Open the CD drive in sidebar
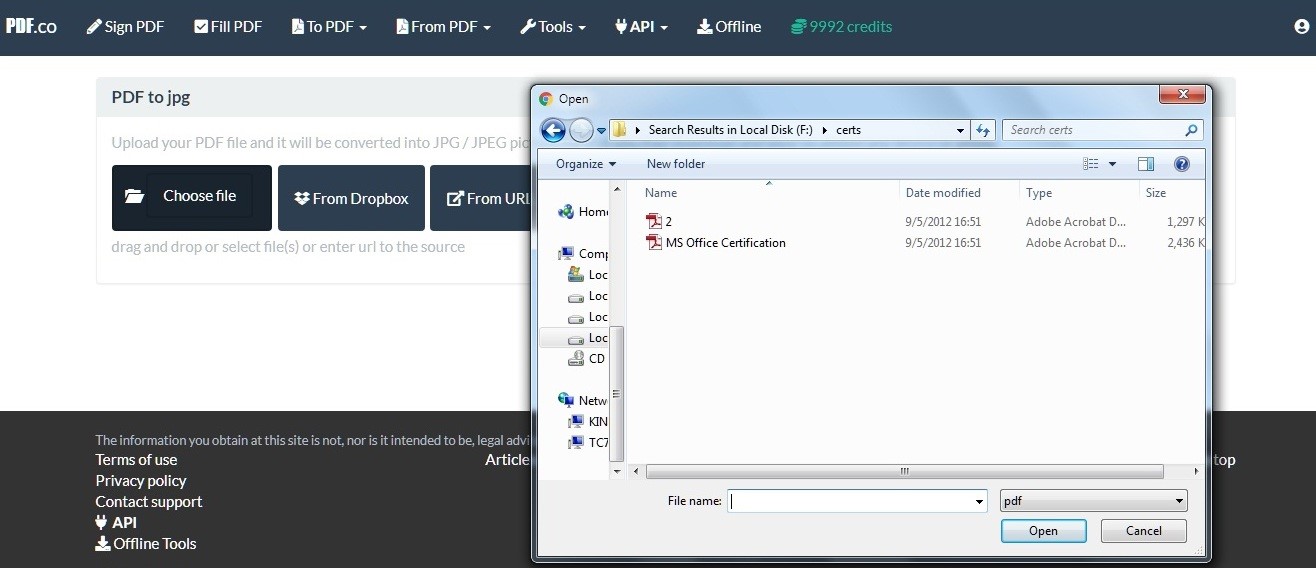The width and height of the screenshot is (1316, 568). [586, 359]
